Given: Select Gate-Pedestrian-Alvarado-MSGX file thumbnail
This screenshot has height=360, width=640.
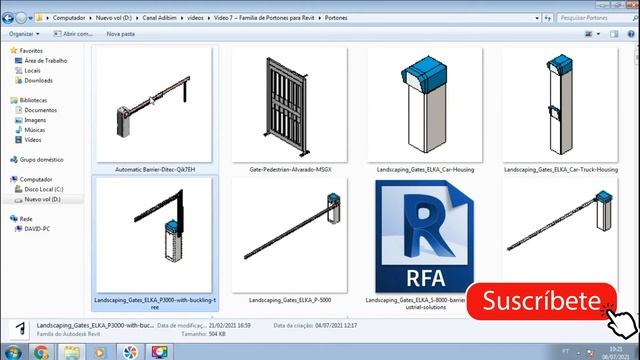Looking at the screenshot, I should point(290,105).
